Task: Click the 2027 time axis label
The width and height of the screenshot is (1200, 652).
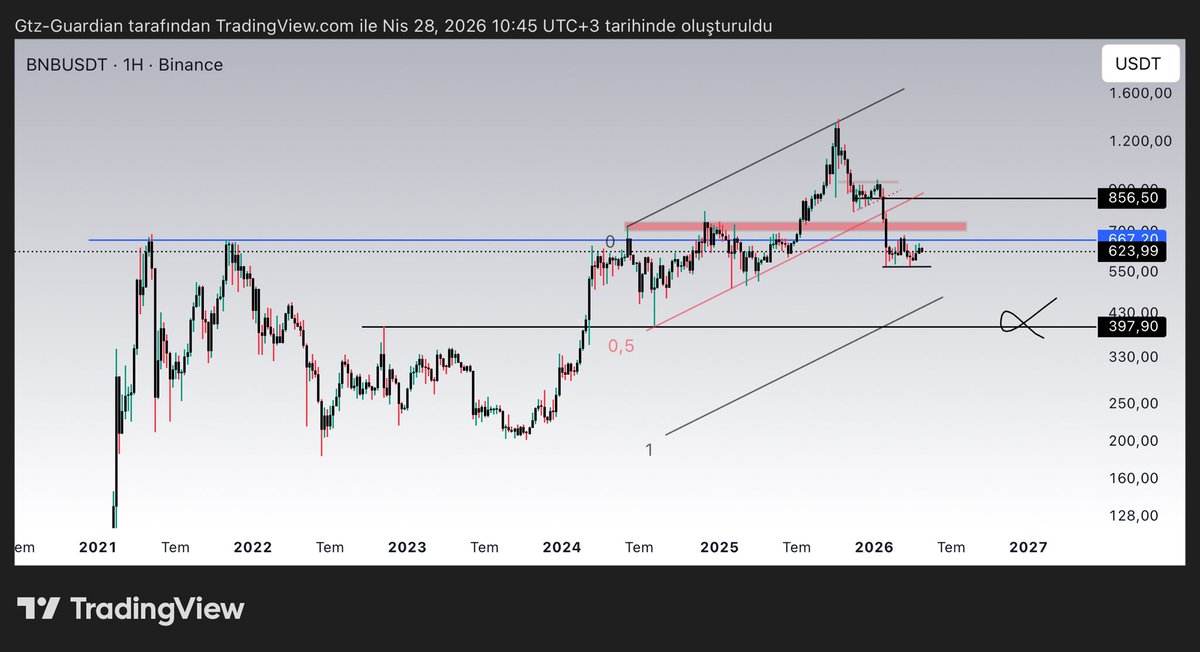Action: click(1028, 547)
